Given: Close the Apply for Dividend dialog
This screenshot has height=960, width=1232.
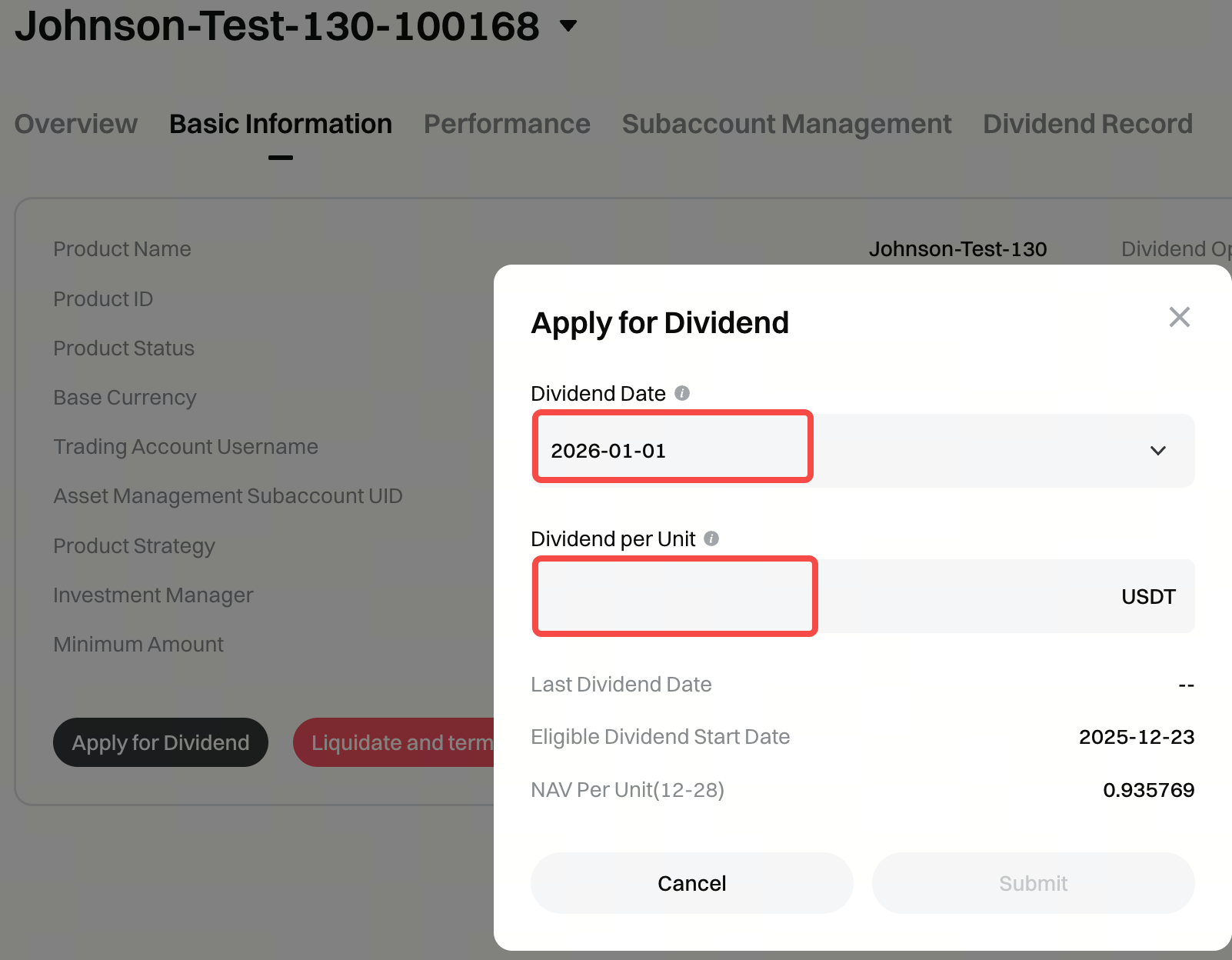Looking at the screenshot, I should tap(1179, 317).
